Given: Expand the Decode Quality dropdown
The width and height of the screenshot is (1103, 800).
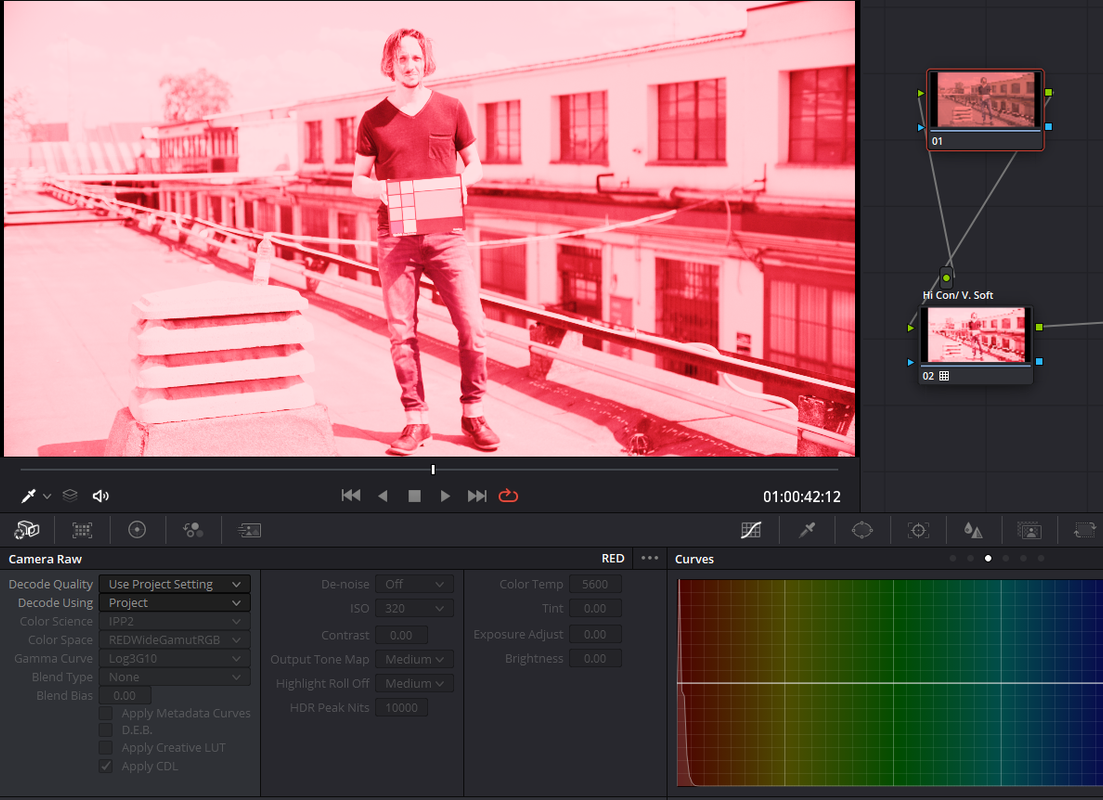Looking at the screenshot, I should (x=174, y=584).
